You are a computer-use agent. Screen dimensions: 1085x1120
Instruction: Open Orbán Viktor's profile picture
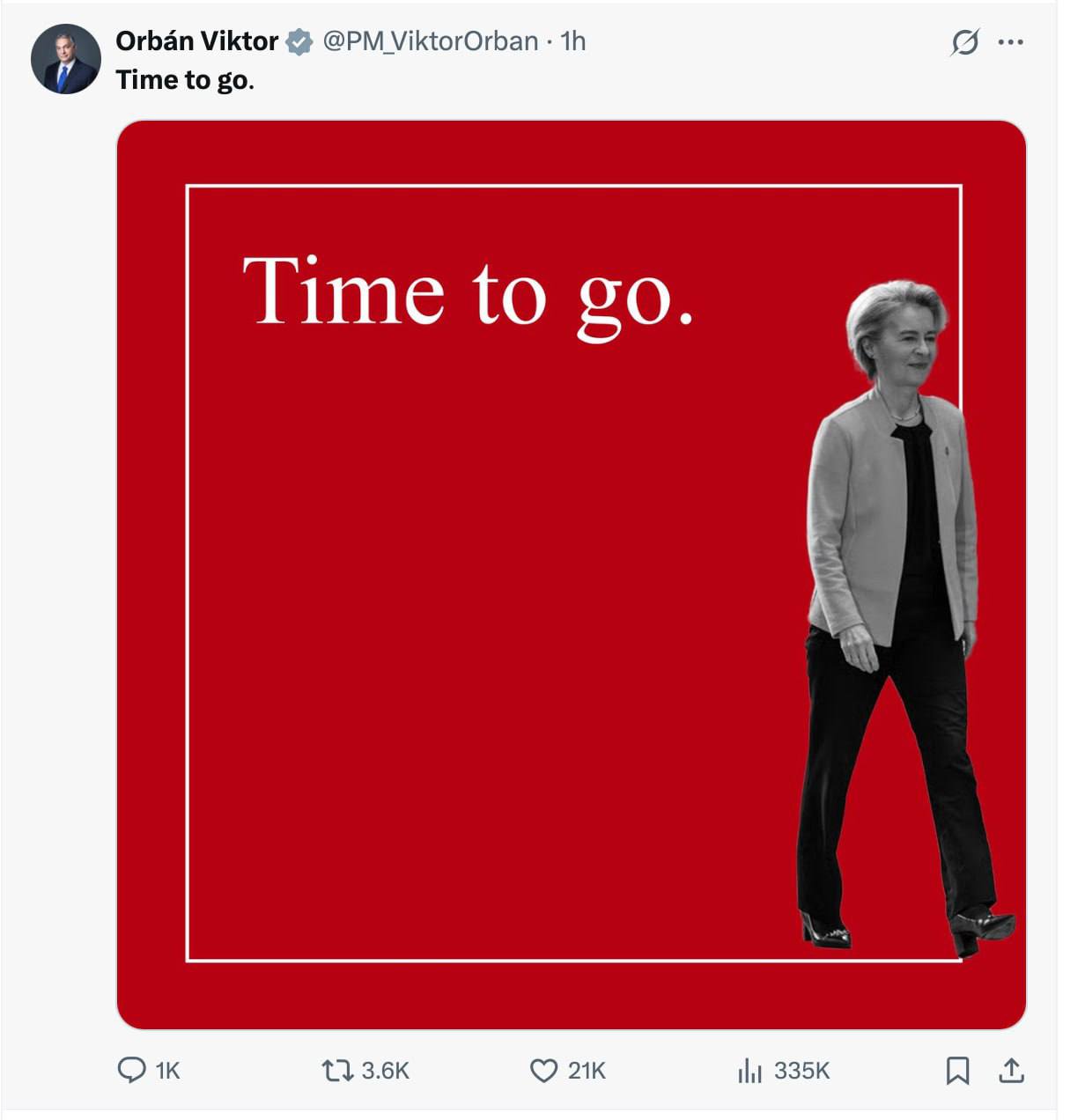[x=65, y=59]
